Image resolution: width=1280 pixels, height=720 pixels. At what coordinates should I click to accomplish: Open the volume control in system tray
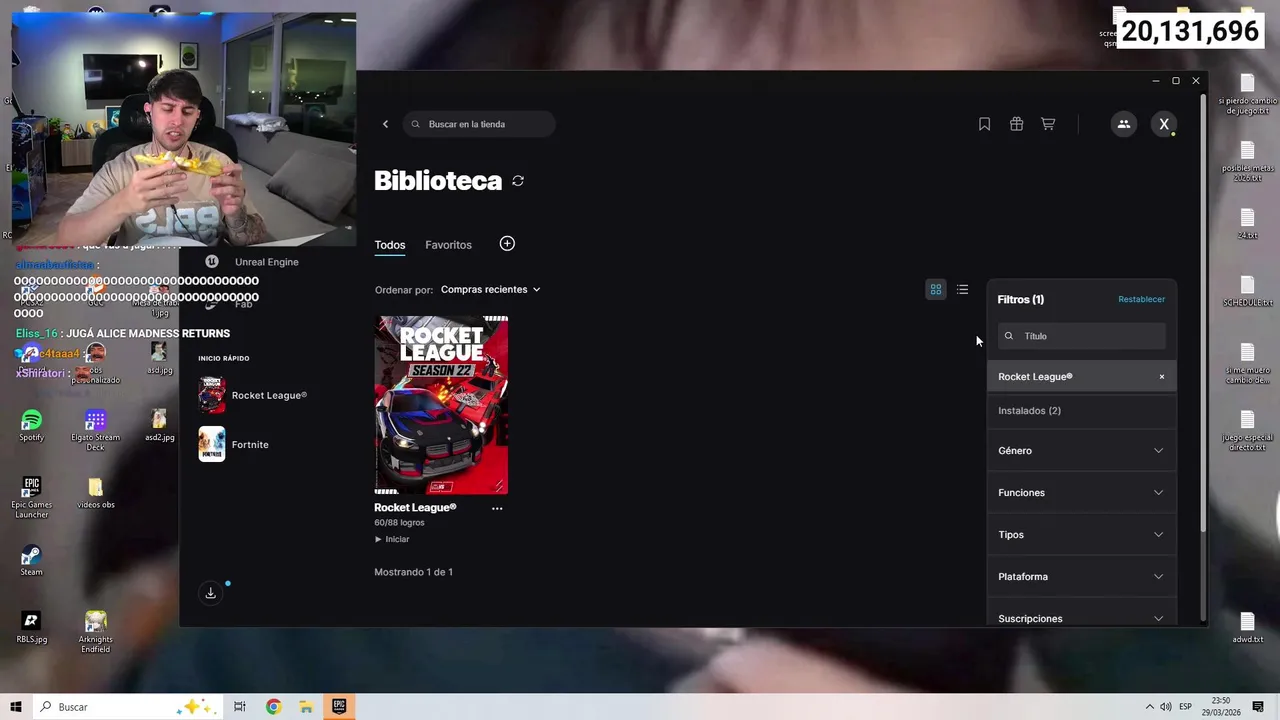coord(1166,707)
